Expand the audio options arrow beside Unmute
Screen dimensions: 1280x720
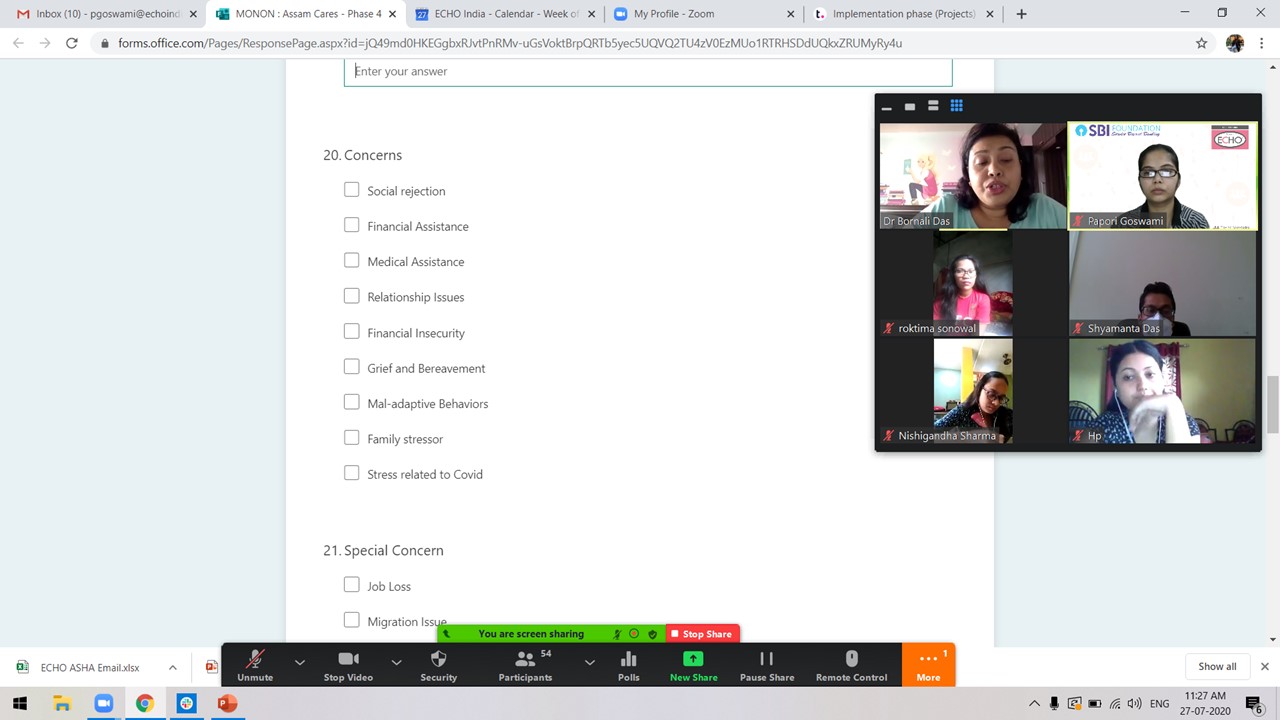tap(299, 662)
